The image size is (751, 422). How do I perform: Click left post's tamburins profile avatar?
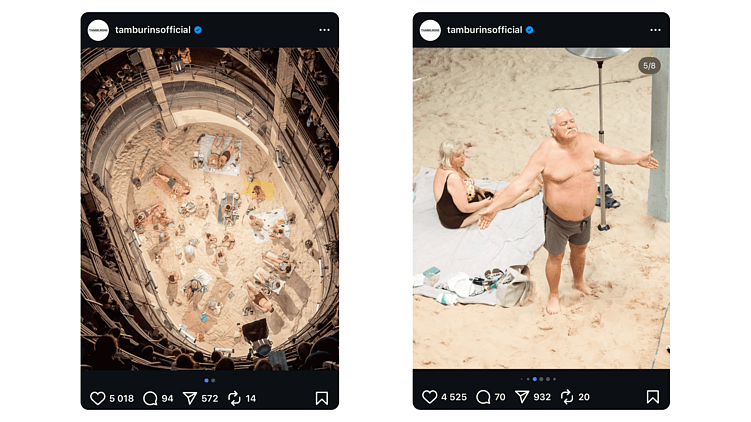98,30
